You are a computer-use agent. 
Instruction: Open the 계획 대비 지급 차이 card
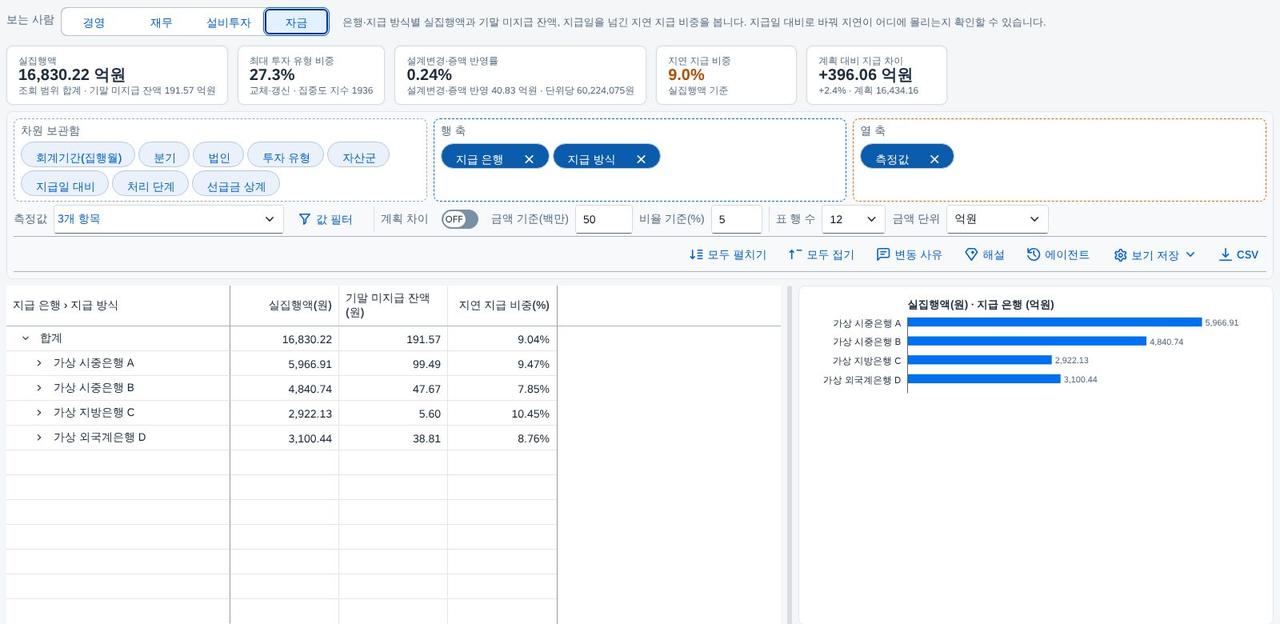pyautogui.click(x=876, y=75)
